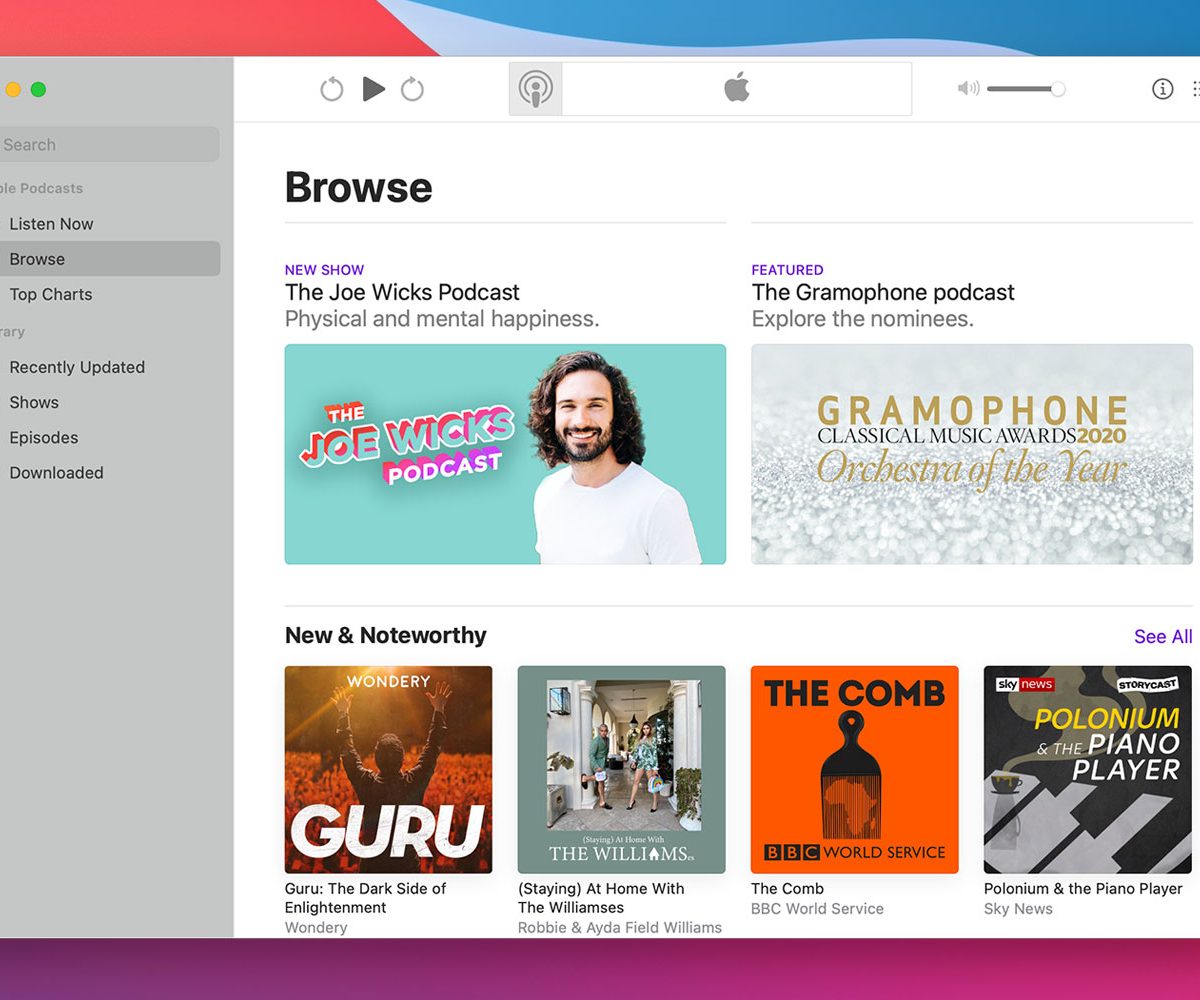Click The Comb title text

(787, 888)
